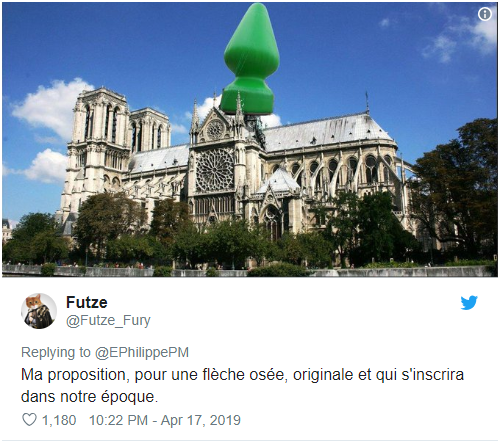The width and height of the screenshot is (500, 443).
Task: Click the tweet text starting 'Ma proposition'
Action: (x=242, y=385)
